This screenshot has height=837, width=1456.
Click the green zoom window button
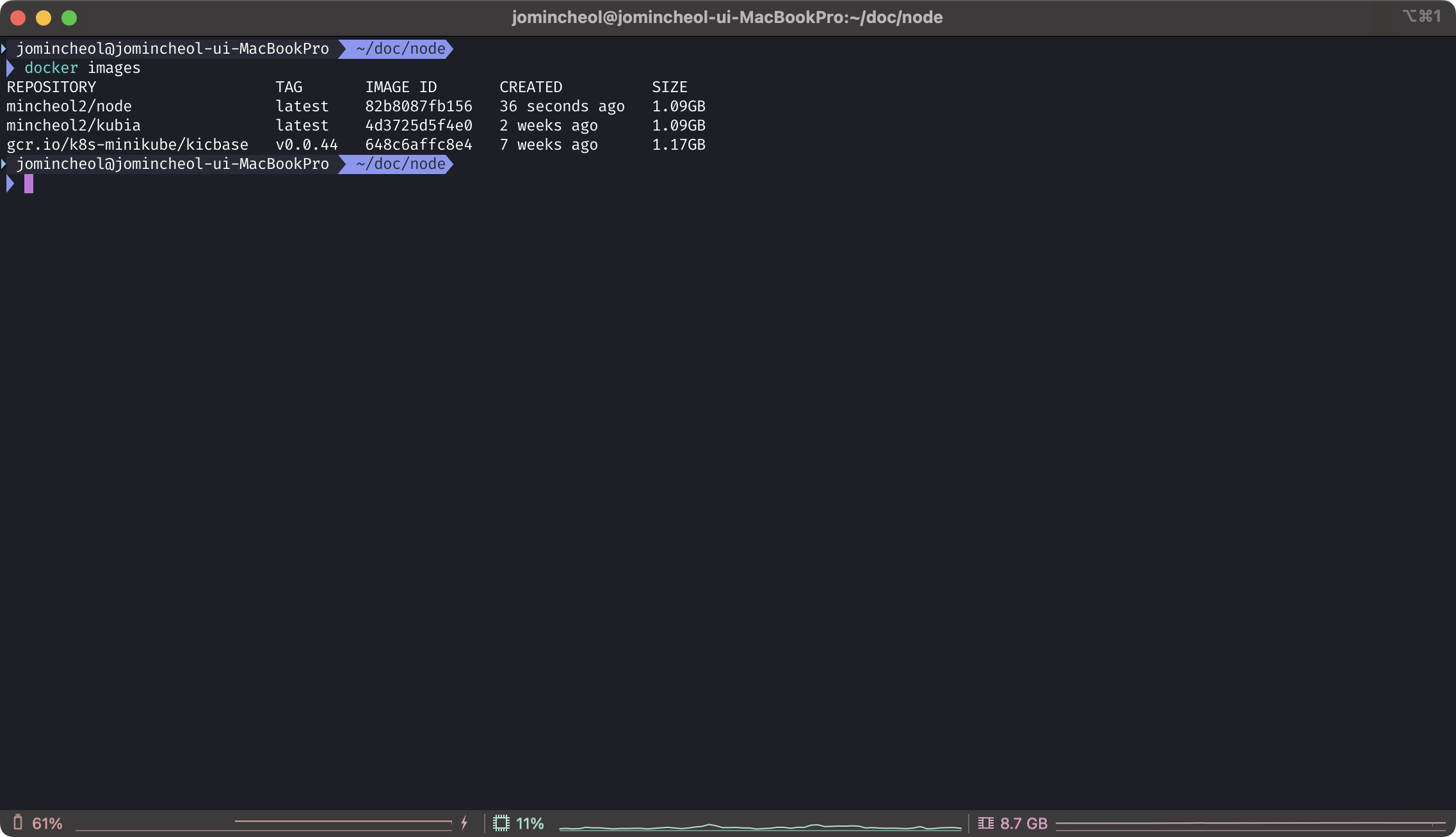coord(69,18)
